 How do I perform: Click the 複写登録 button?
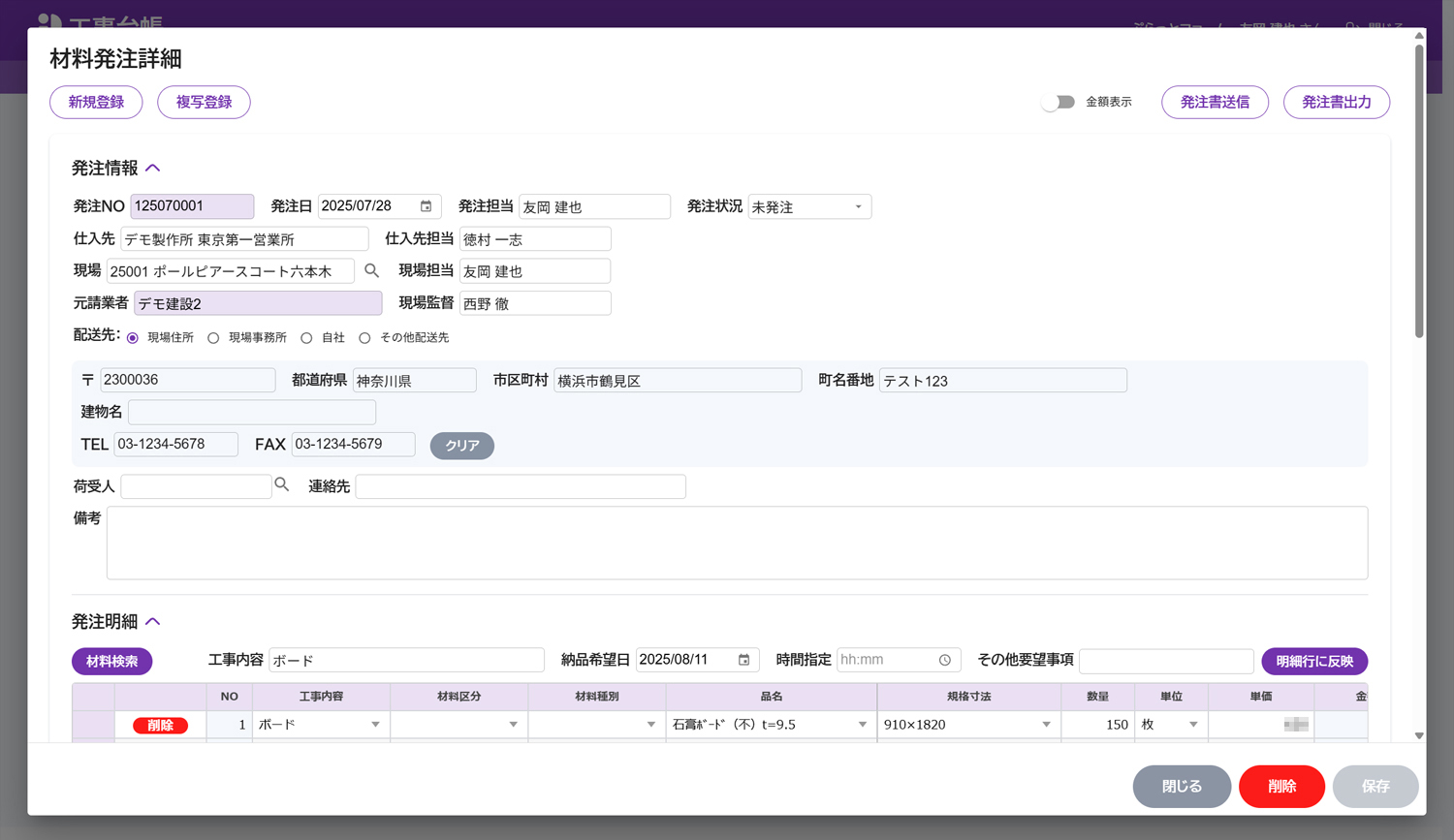click(x=204, y=102)
